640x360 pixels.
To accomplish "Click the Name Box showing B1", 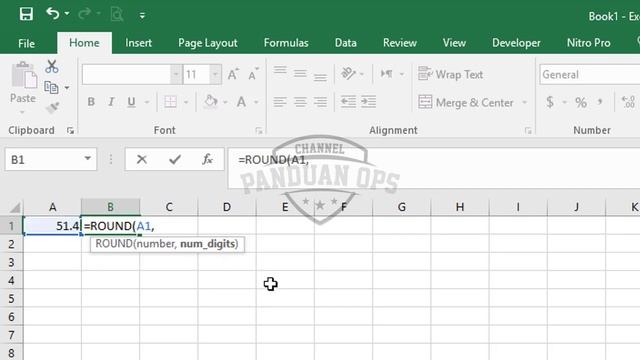I will point(44,159).
